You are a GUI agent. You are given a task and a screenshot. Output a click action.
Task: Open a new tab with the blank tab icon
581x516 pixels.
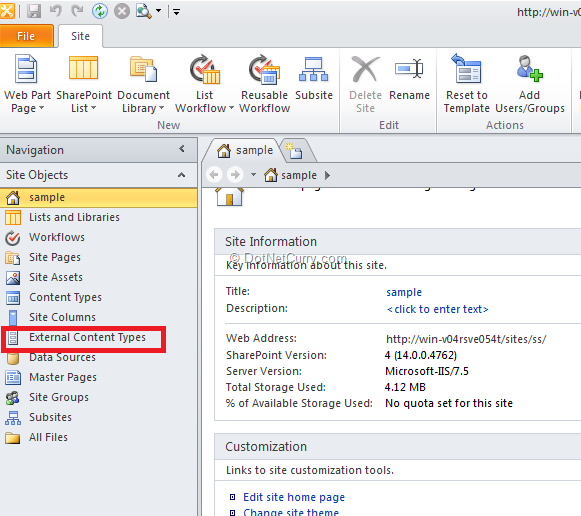(x=295, y=151)
